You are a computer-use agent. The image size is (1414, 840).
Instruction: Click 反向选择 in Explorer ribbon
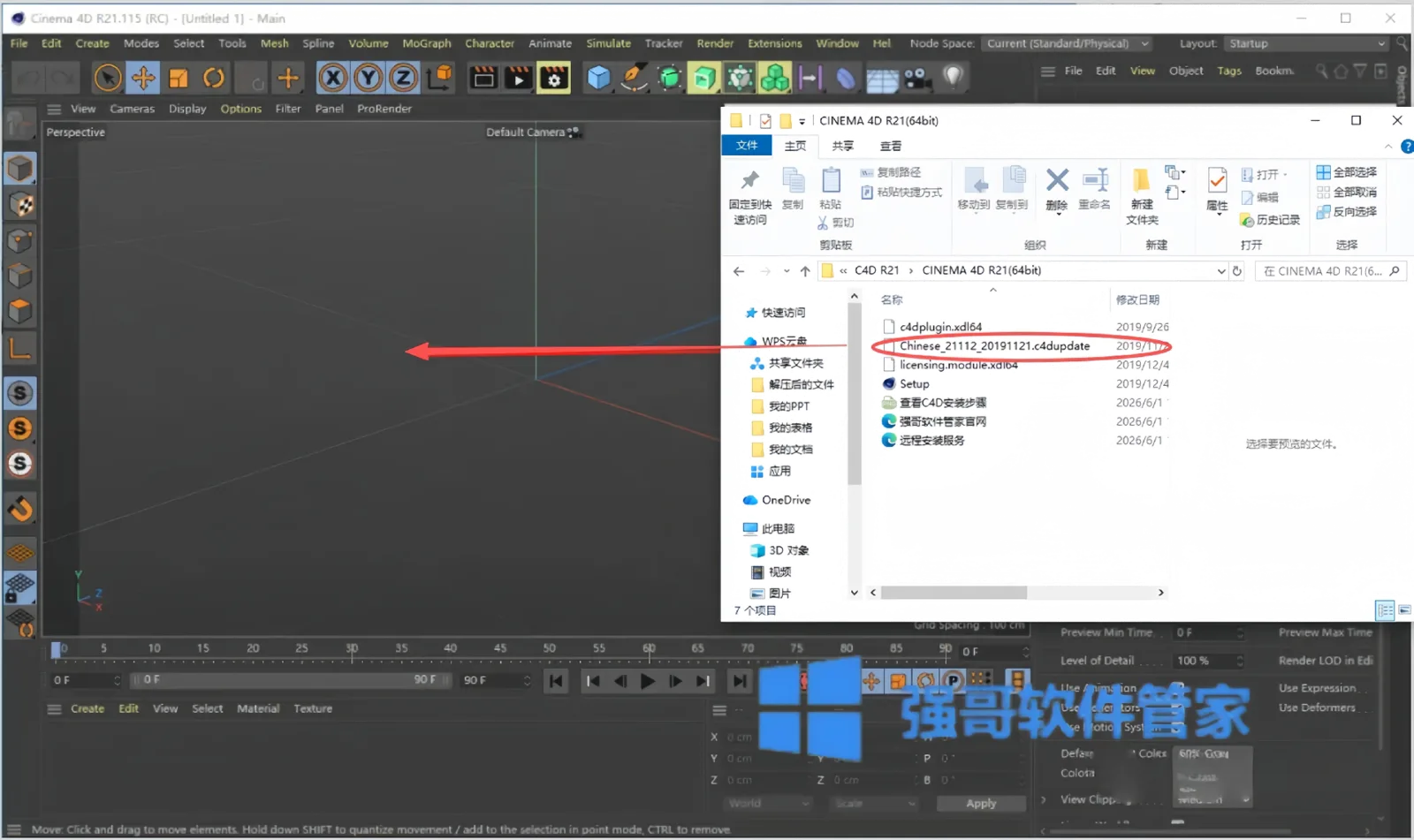[1347, 211]
